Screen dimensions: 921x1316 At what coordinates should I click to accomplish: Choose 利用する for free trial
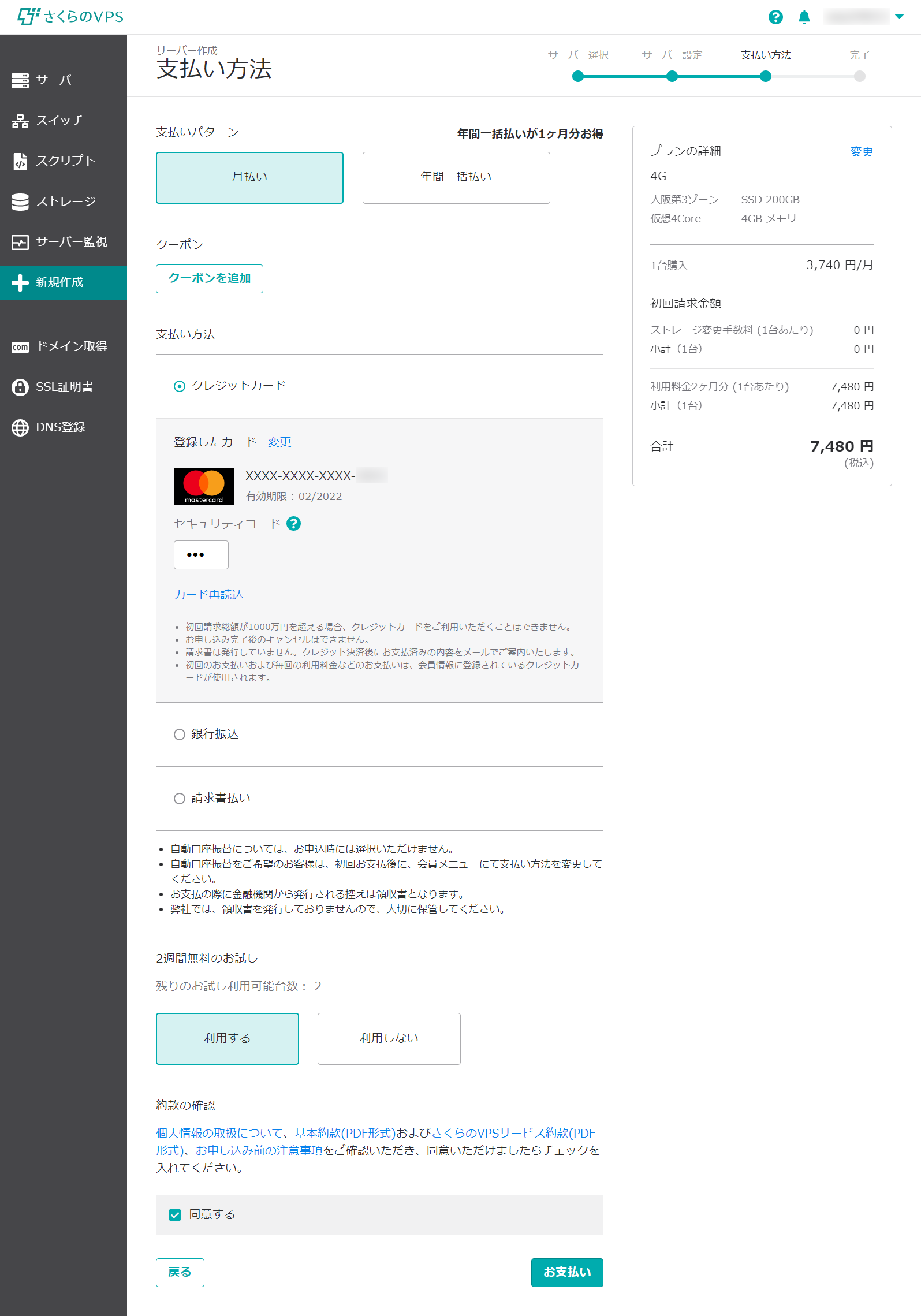[228, 1038]
